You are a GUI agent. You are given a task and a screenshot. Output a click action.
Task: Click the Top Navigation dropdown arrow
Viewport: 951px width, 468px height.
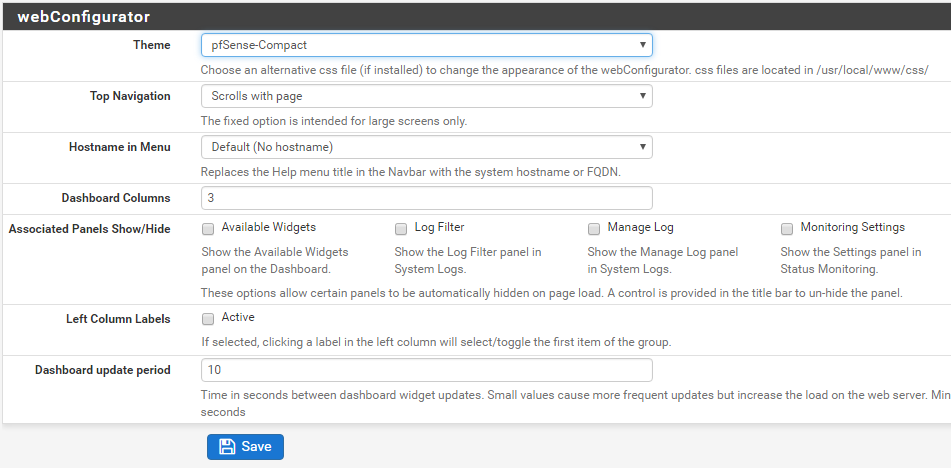pyautogui.click(x=642, y=96)
